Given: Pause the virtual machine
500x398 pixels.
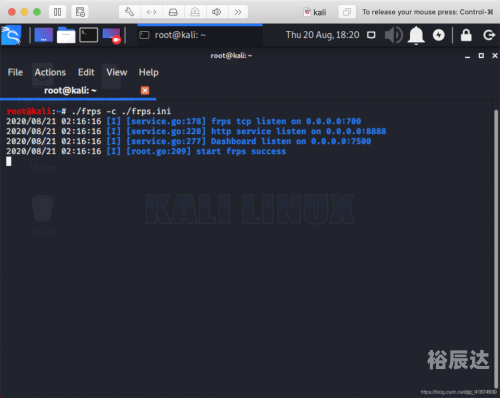Looking at the screenshot, I should click(x=58, y=12).
